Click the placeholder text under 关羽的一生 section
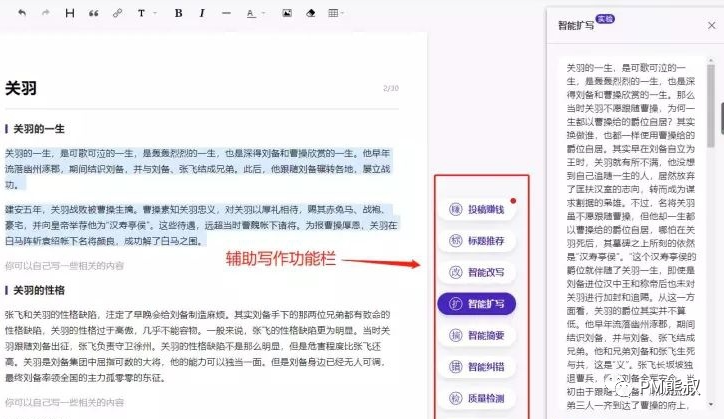This screenshot has width=724, height=419. click(x=64, y=266)
